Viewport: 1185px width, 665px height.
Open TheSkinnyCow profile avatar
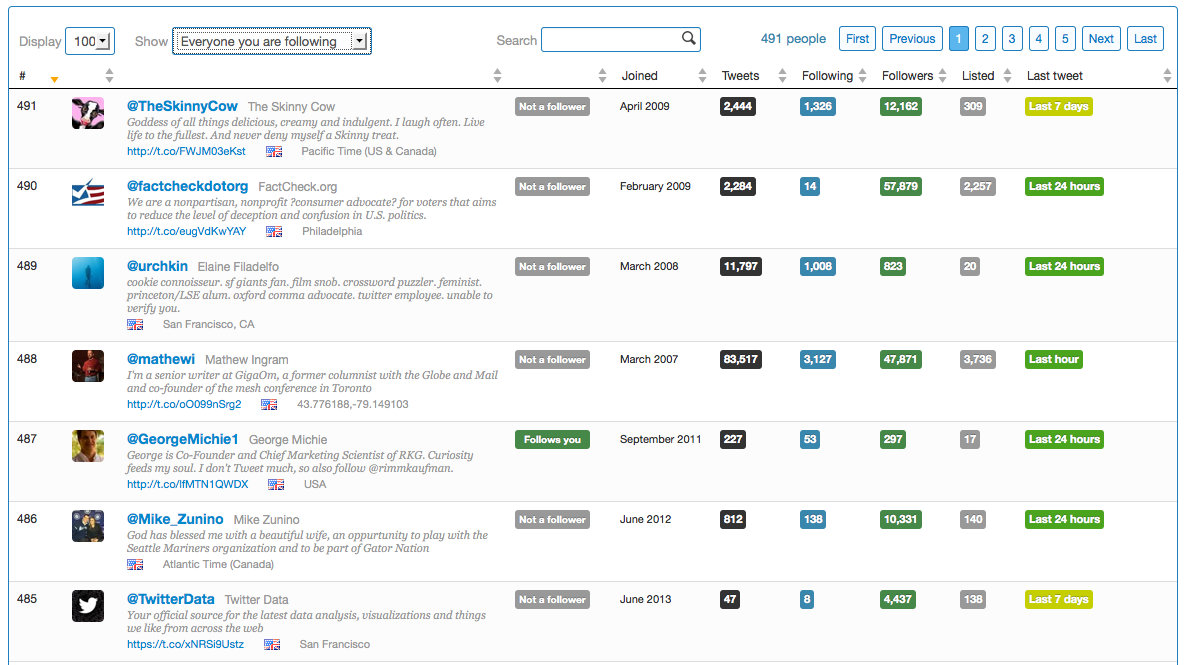(x=88, y=113)
